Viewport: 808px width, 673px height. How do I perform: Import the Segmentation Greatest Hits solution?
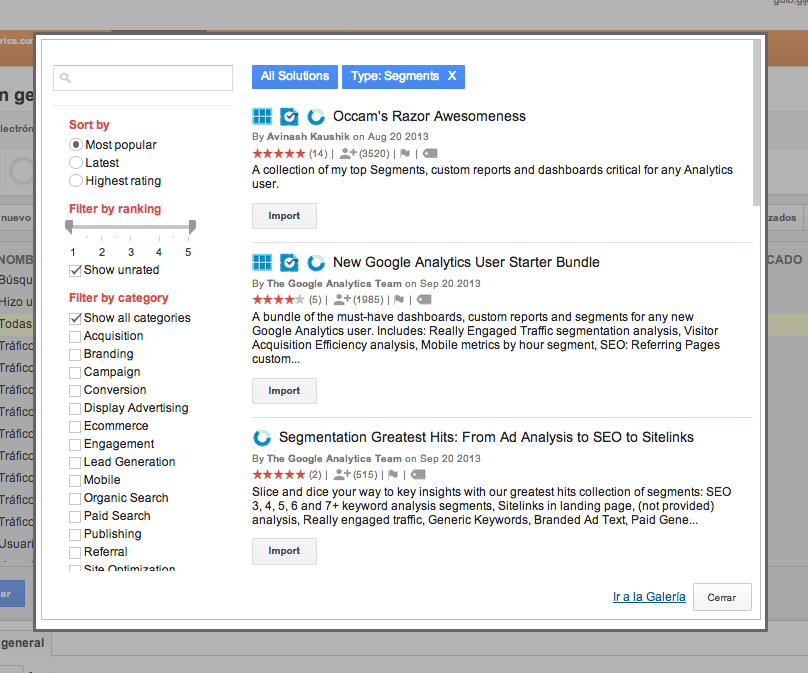pyautogui.click(x=284, y=551)
